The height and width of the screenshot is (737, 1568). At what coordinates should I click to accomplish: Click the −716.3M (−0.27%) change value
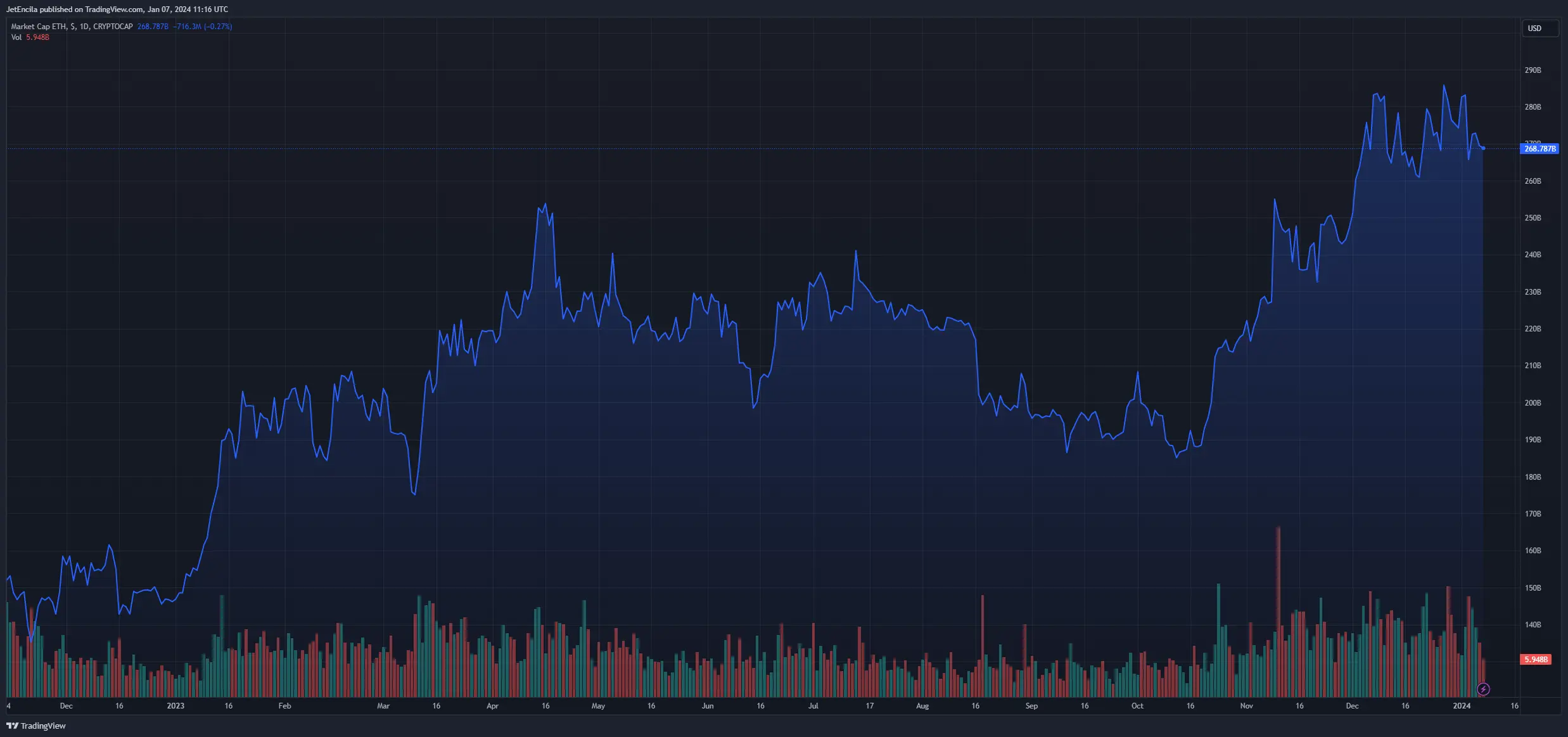203,27
